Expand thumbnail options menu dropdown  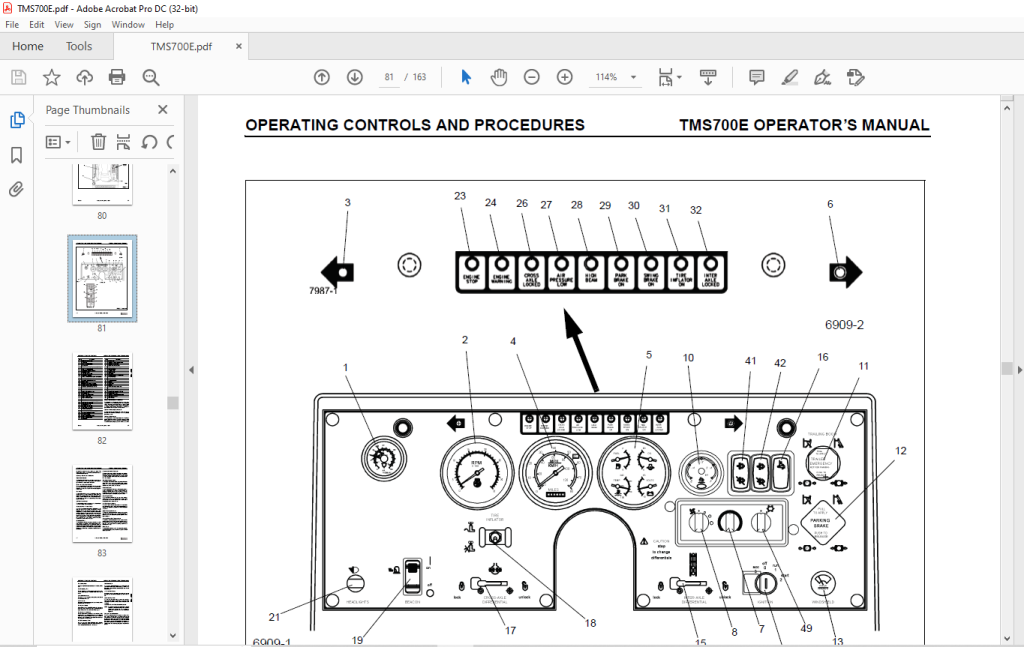tap(58, 142)
